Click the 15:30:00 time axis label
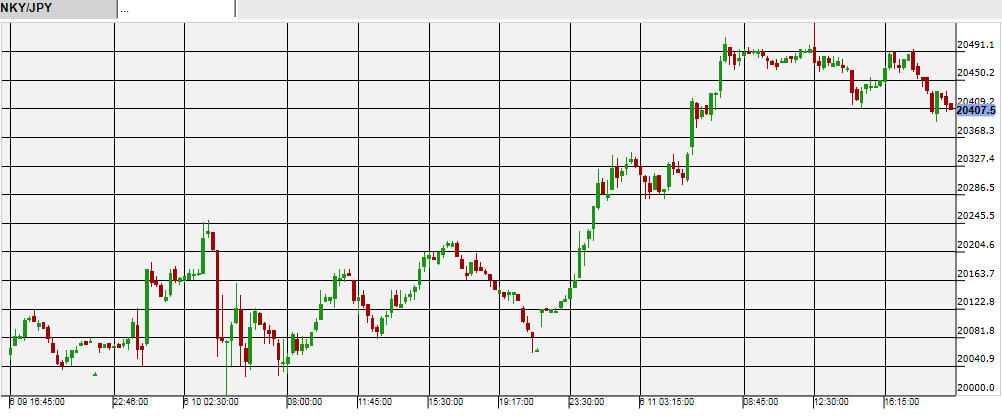The image size is (1002, 419). pos(445,402)
